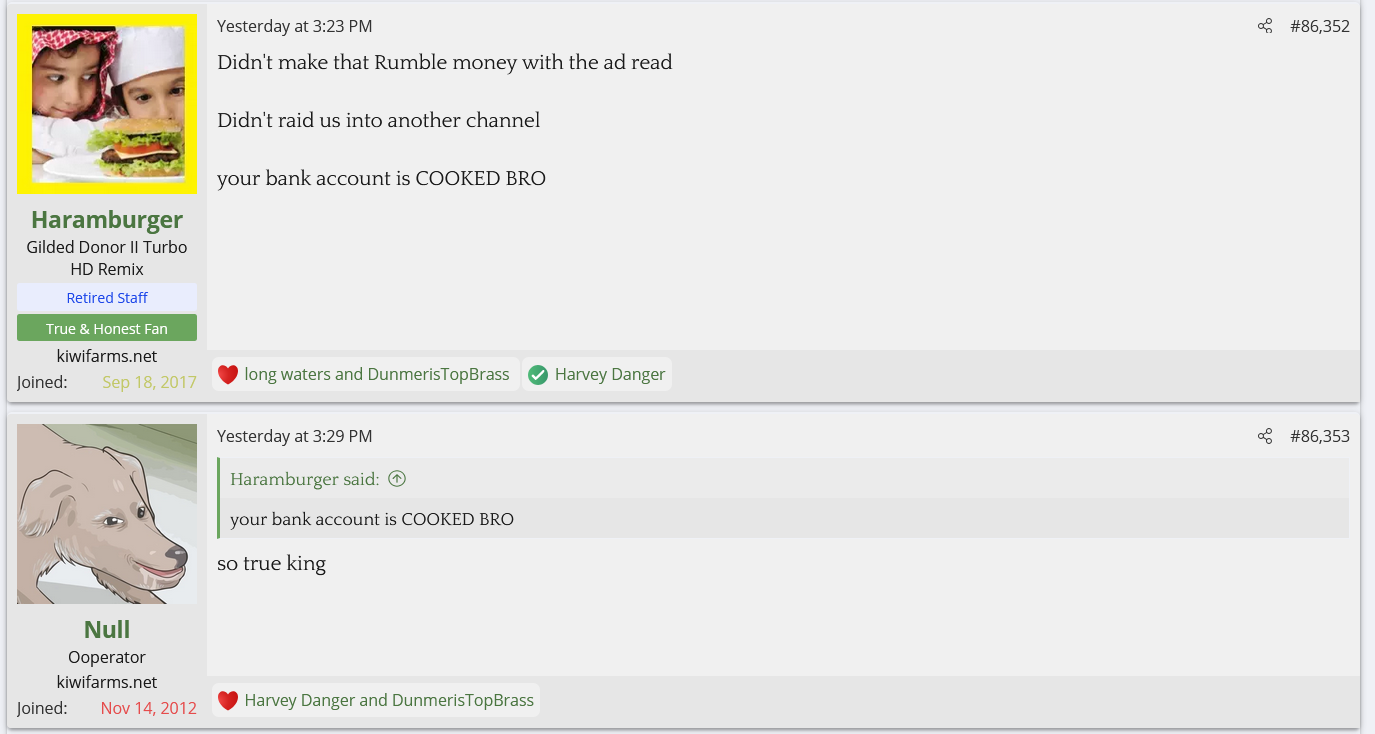The image size is (1375, 734).
Task: Open post number #86,353 permalink
Action: 1319,436
